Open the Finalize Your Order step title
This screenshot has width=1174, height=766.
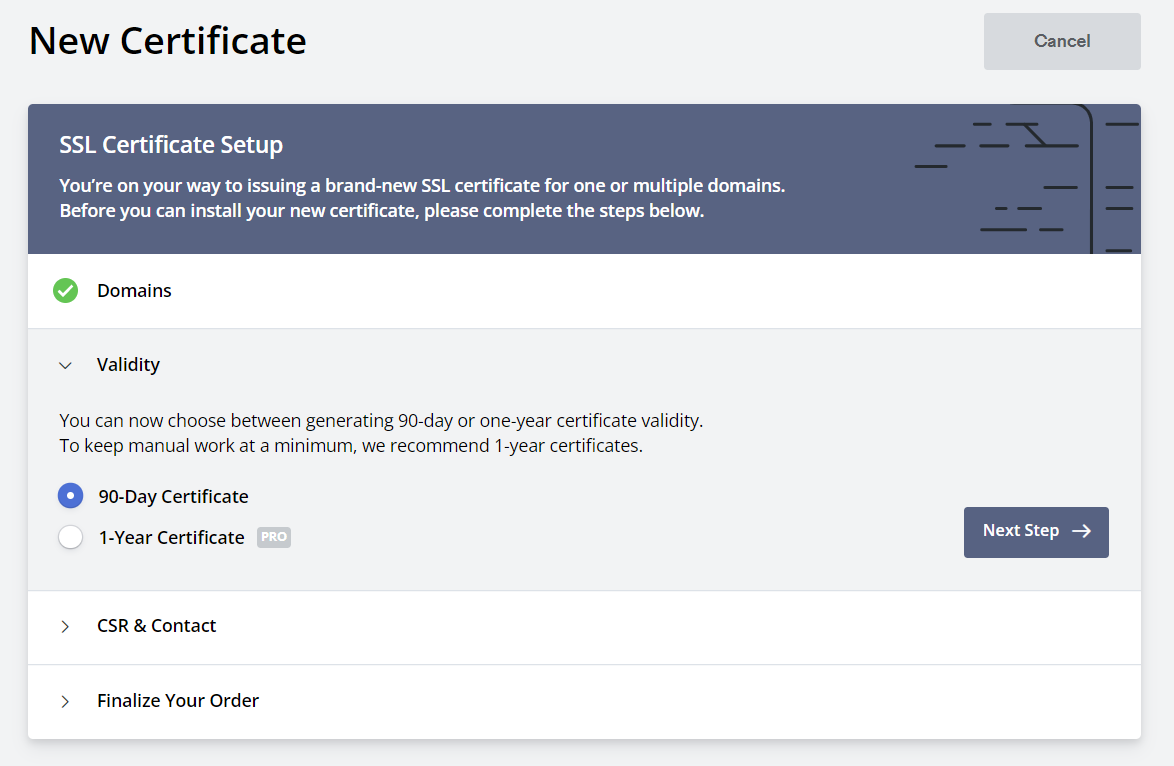178,701
